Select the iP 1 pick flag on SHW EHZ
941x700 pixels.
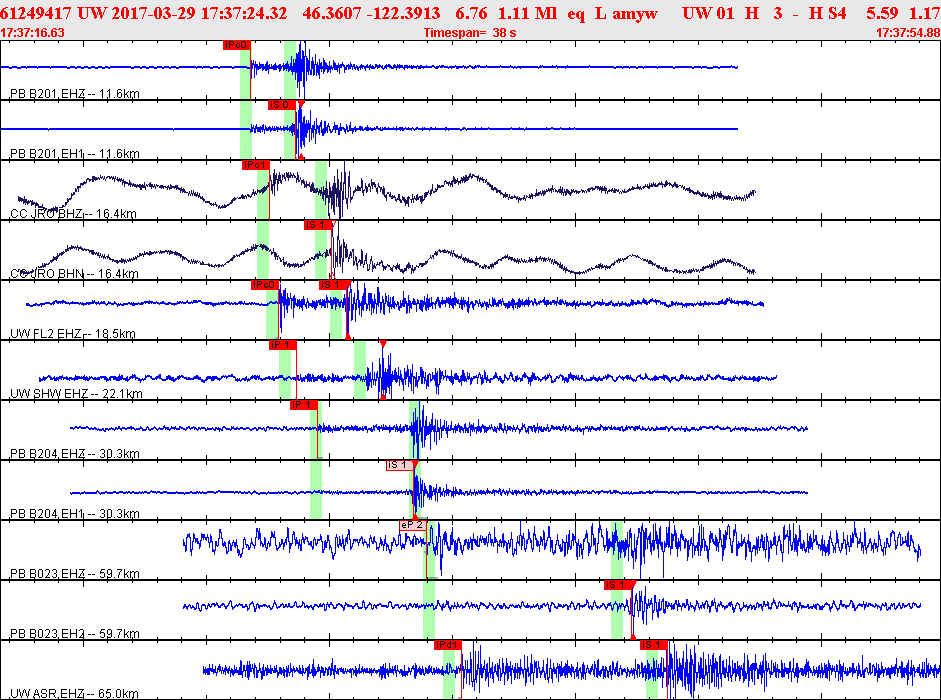pos(283,345)
